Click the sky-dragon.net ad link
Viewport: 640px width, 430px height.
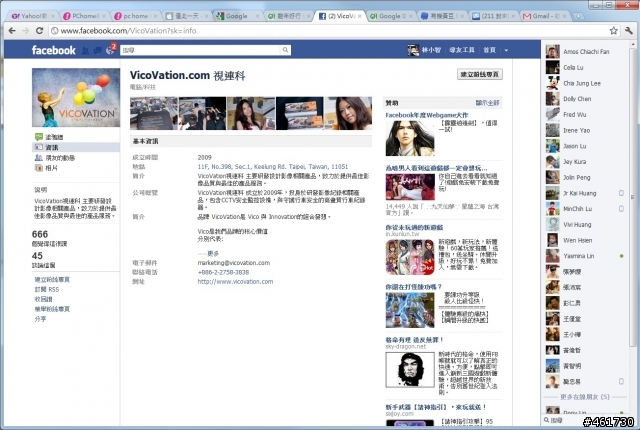[406, 346]
